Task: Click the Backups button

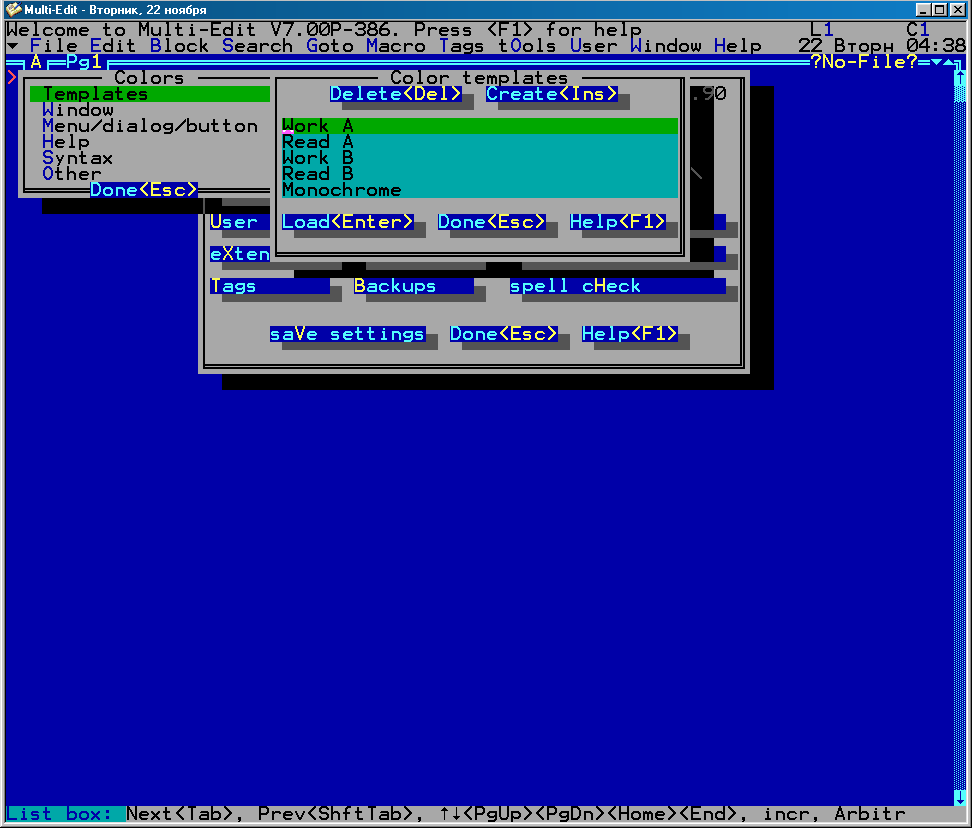Action: pos(412,286)
